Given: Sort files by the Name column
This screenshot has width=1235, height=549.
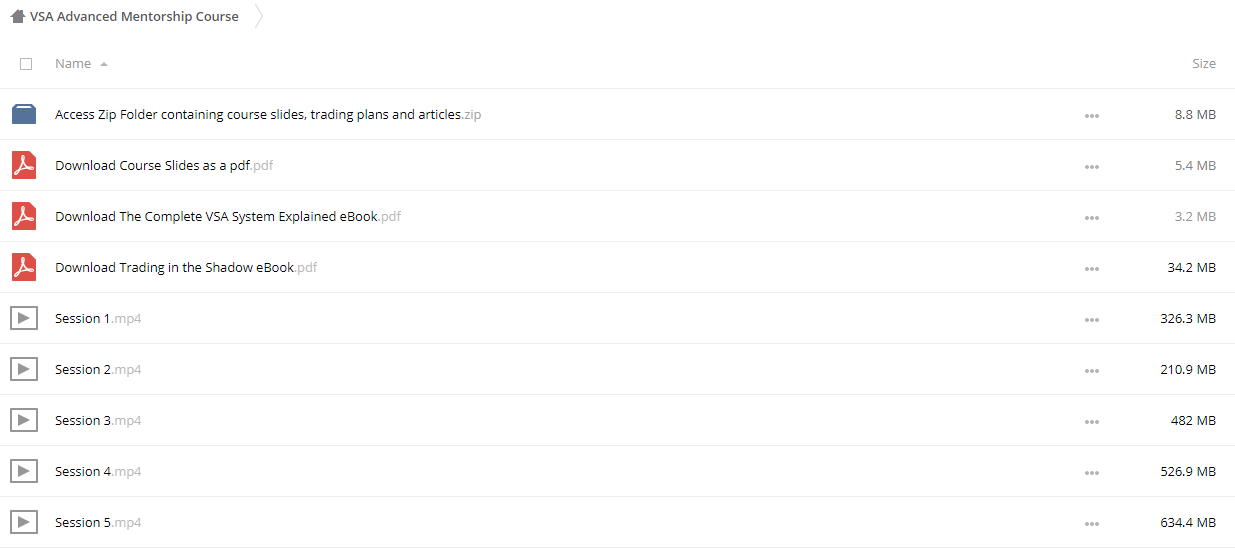Looking at the screenshot, I should (x=73, y=63).
